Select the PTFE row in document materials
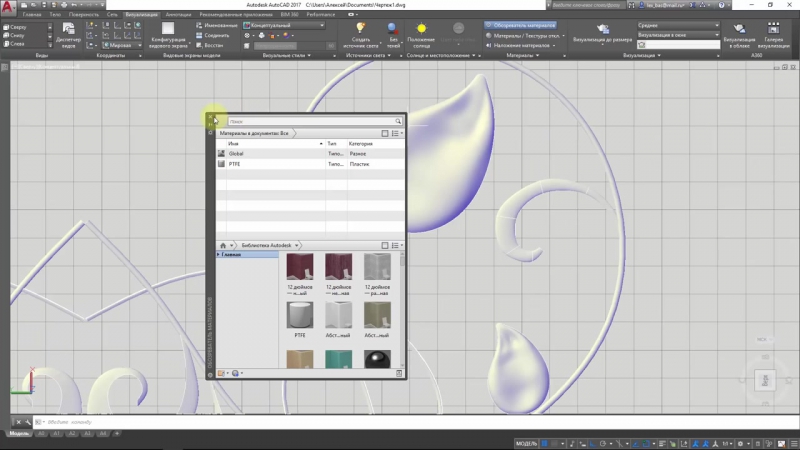This screenshot has height=450, width=800. [310, 164]
